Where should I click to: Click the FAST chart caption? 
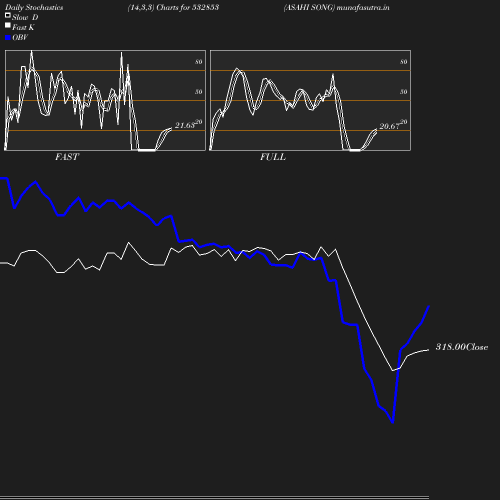[x=67, y=157]
